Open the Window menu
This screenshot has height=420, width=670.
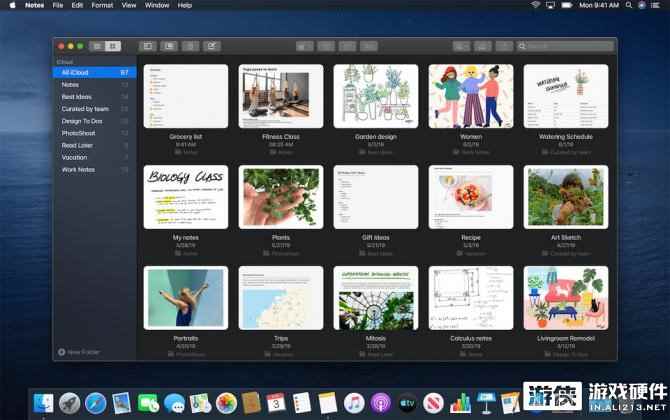point(157,5)
